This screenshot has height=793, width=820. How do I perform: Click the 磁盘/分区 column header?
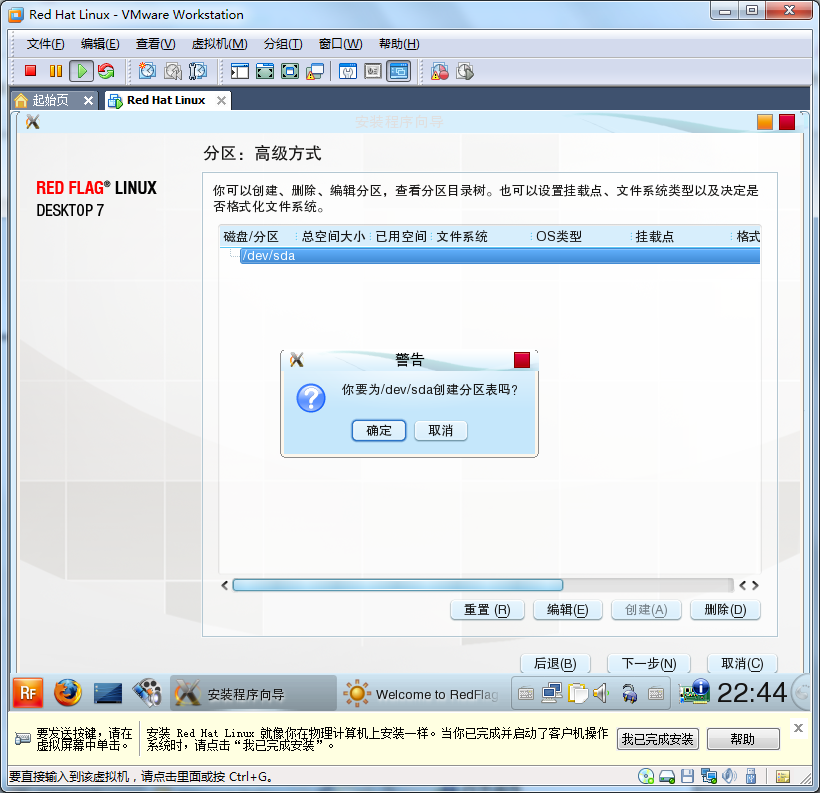click(251, 236)
